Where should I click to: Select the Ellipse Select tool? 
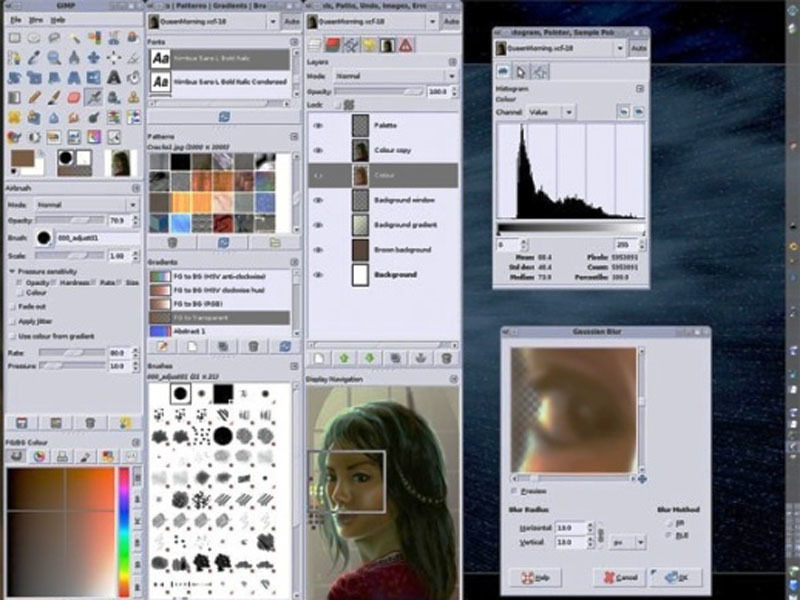(x=34, y=38)
